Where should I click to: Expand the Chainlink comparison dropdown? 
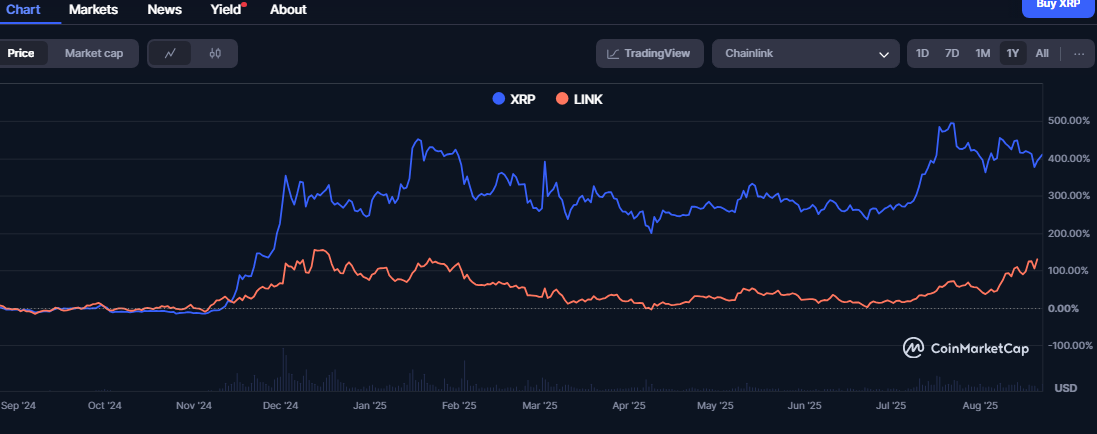coord(806,53)
